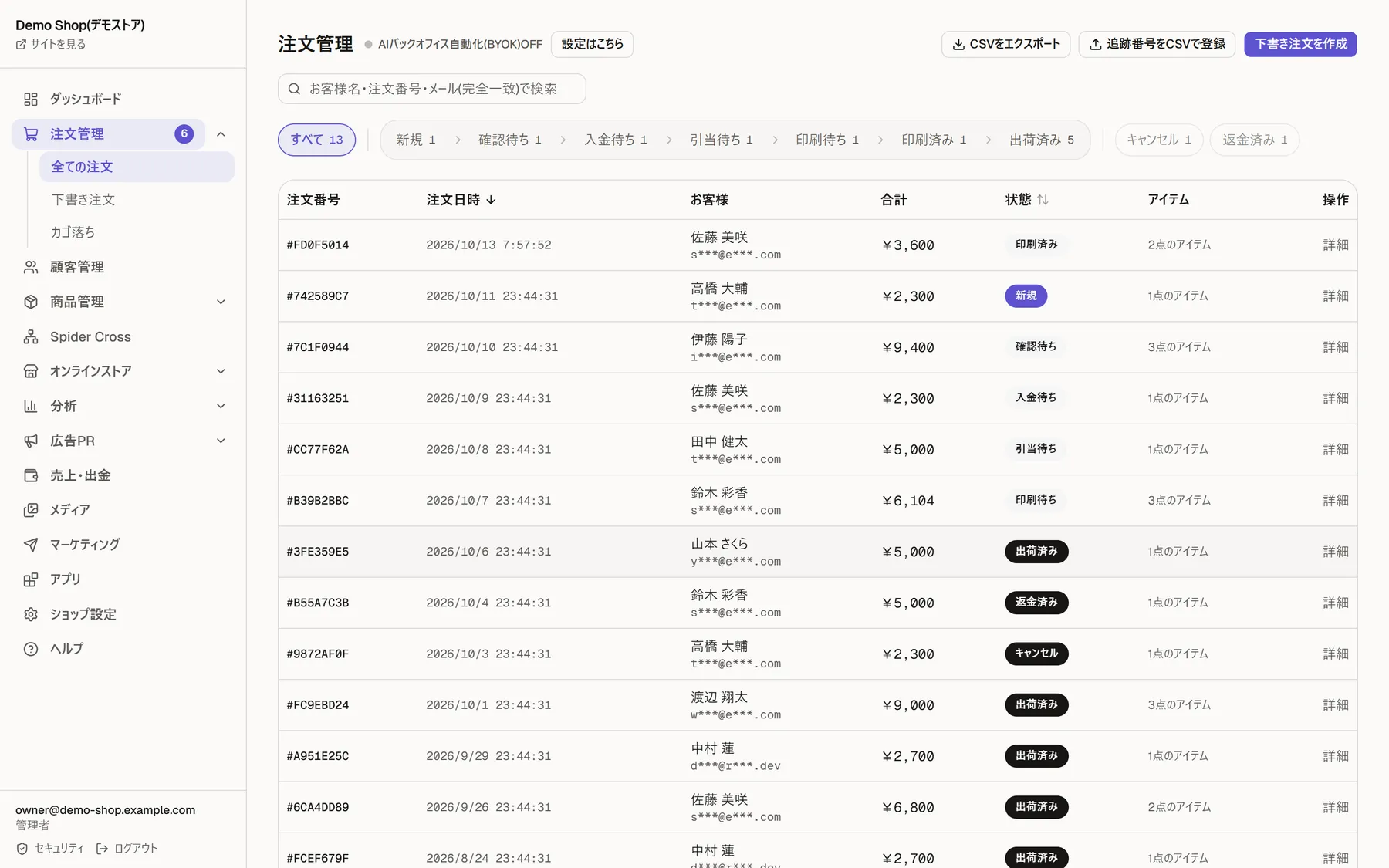Filter orders by 新規 status
The width and height of the screenshot is (1389, 868).
[x=416, y=140]
